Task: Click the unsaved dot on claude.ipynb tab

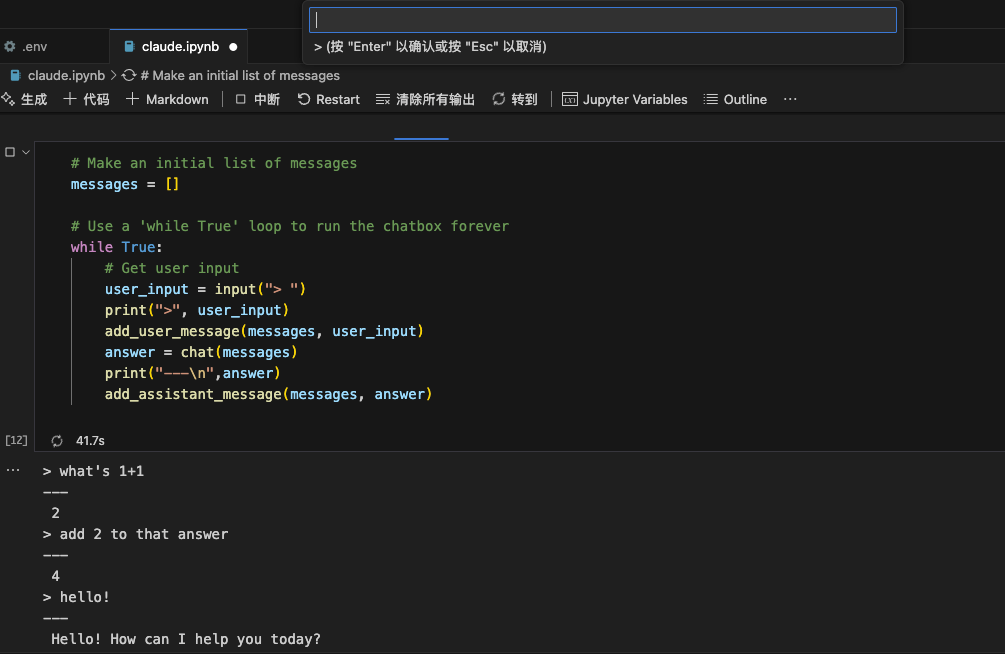Action: [x=233, y=46]
